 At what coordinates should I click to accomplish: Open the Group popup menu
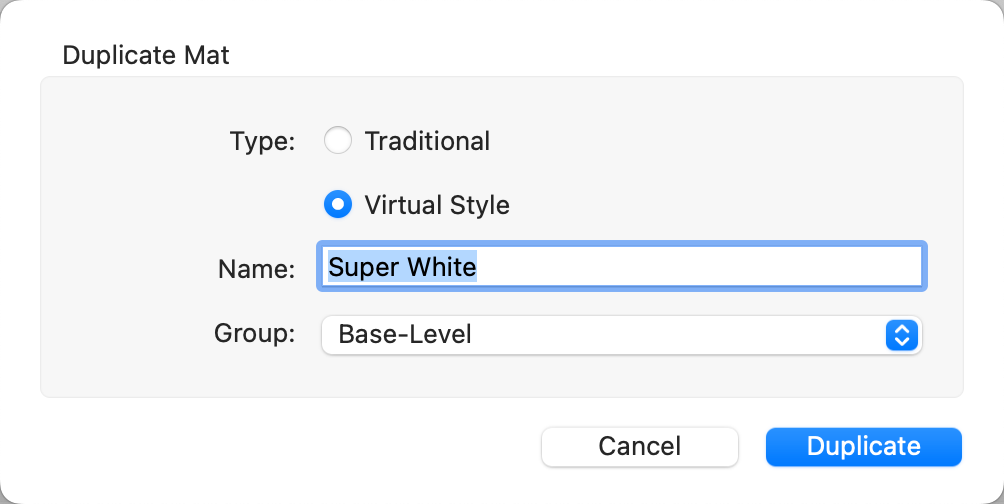coord(620,335)
